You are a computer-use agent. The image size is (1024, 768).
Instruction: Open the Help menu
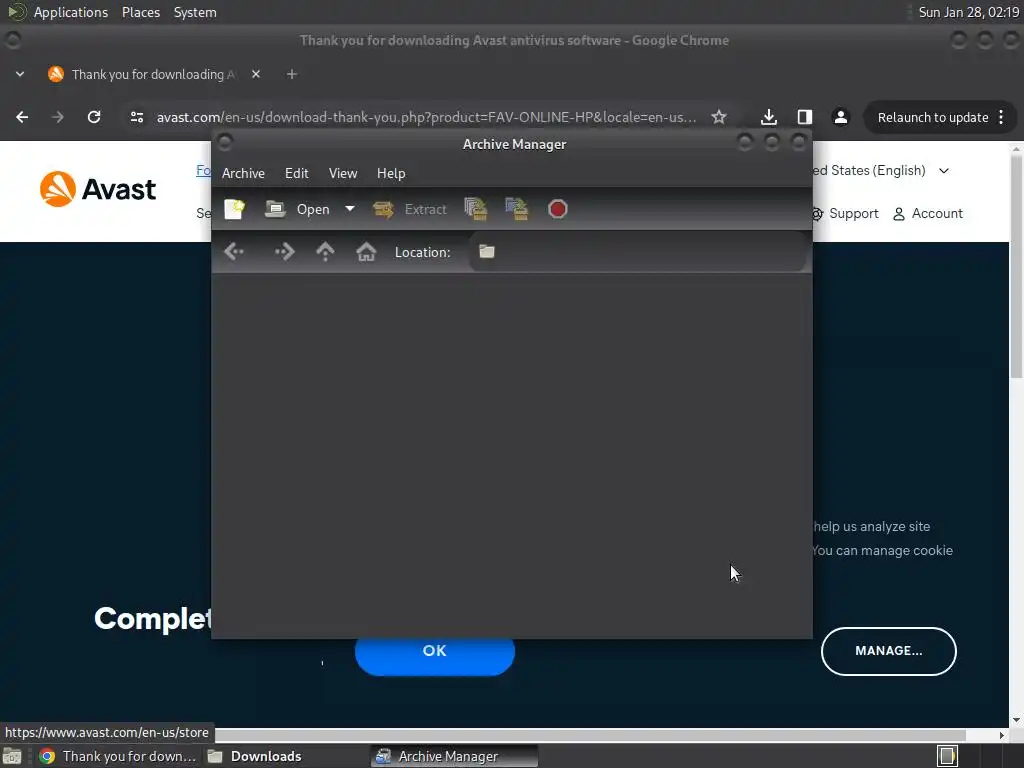[x=391, y=173]
